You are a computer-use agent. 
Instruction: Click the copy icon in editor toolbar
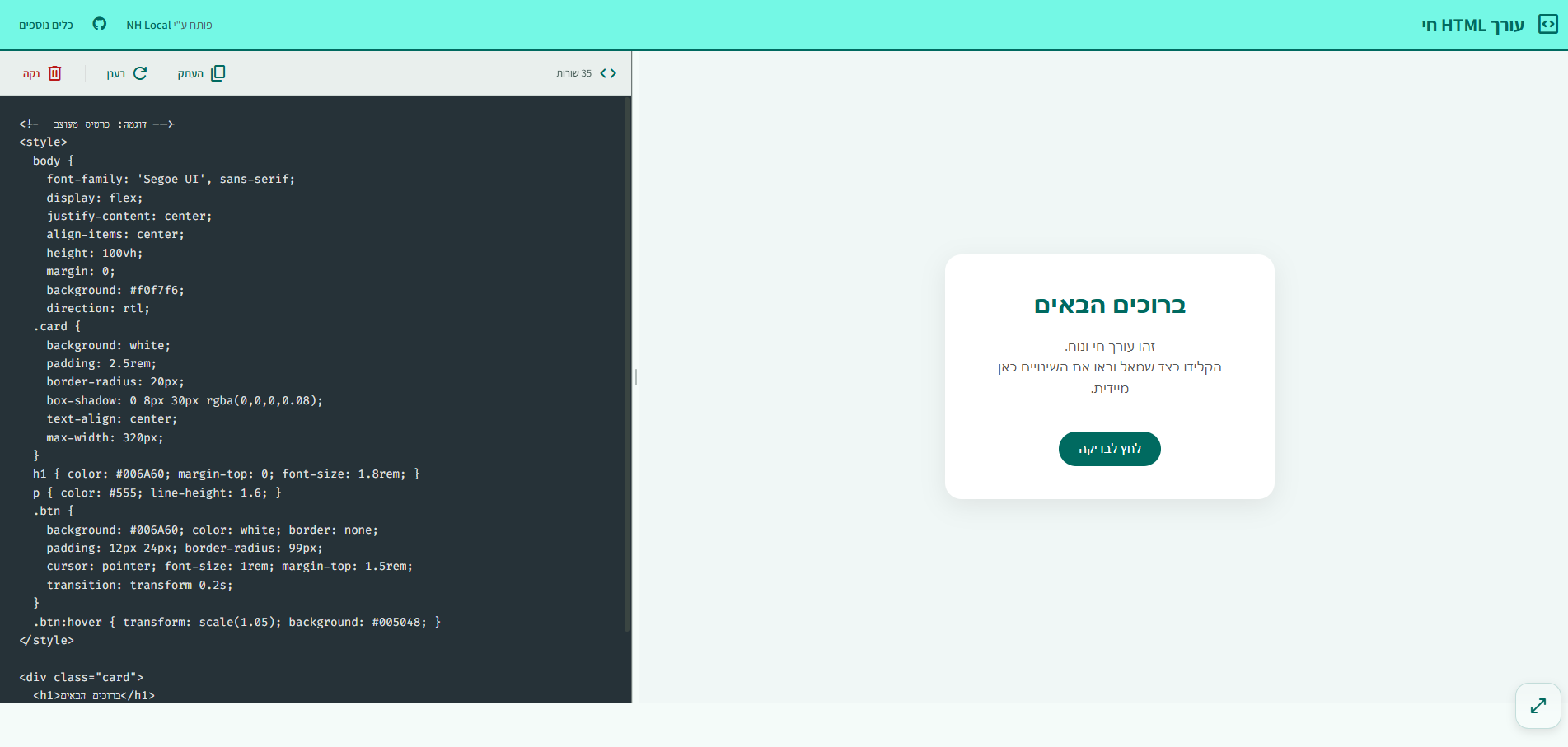[218, 73]
